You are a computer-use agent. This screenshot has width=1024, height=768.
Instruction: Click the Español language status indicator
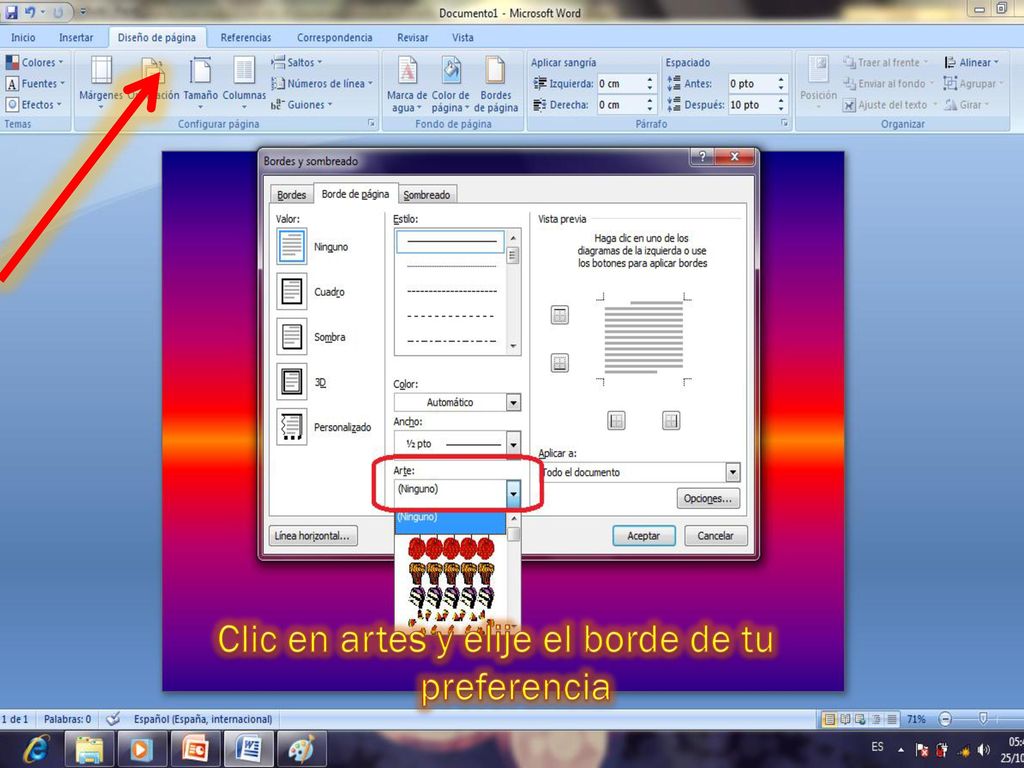pos(203,719)
